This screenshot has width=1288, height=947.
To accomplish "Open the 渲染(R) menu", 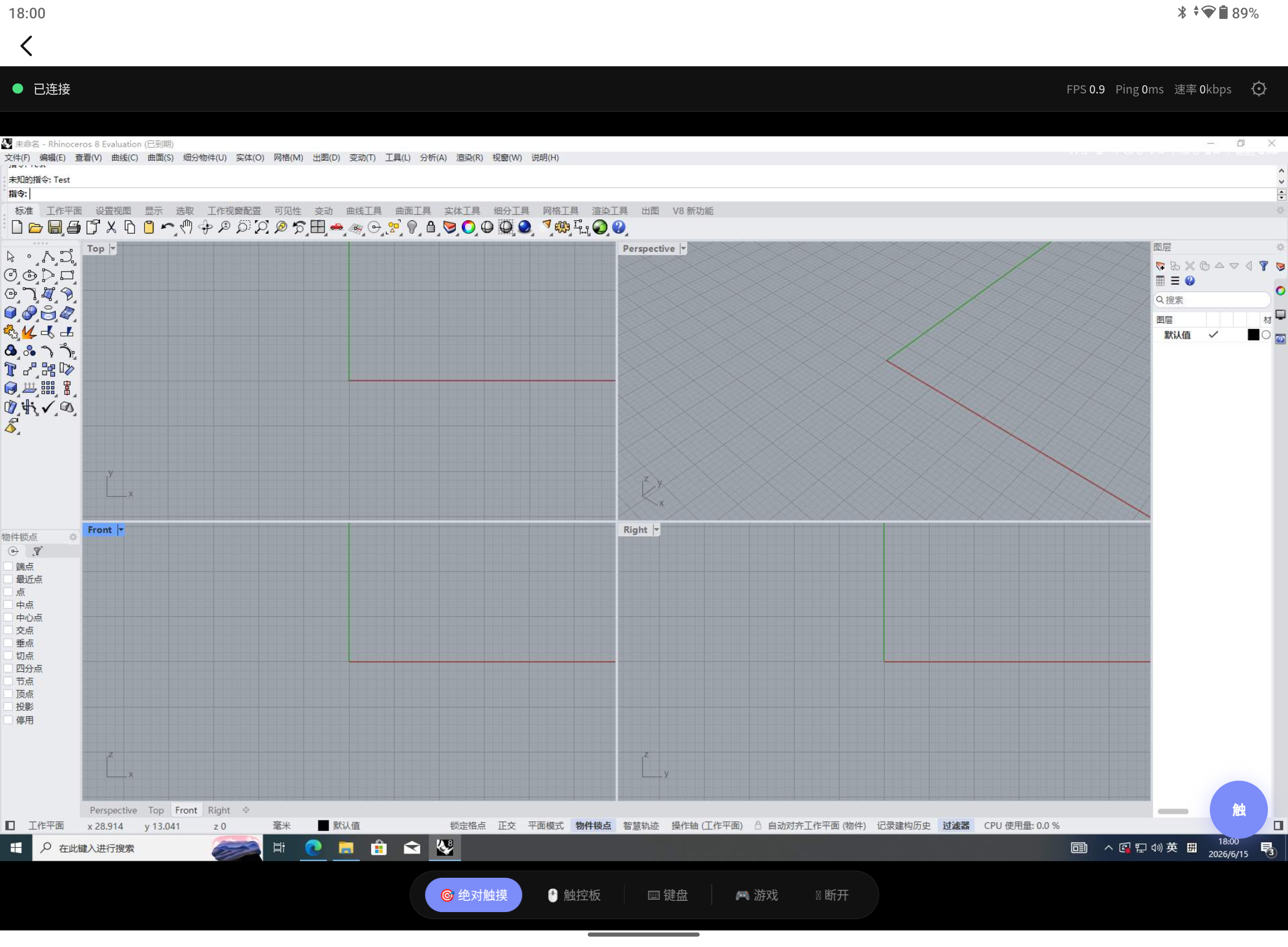I will (x=469, y=157).
